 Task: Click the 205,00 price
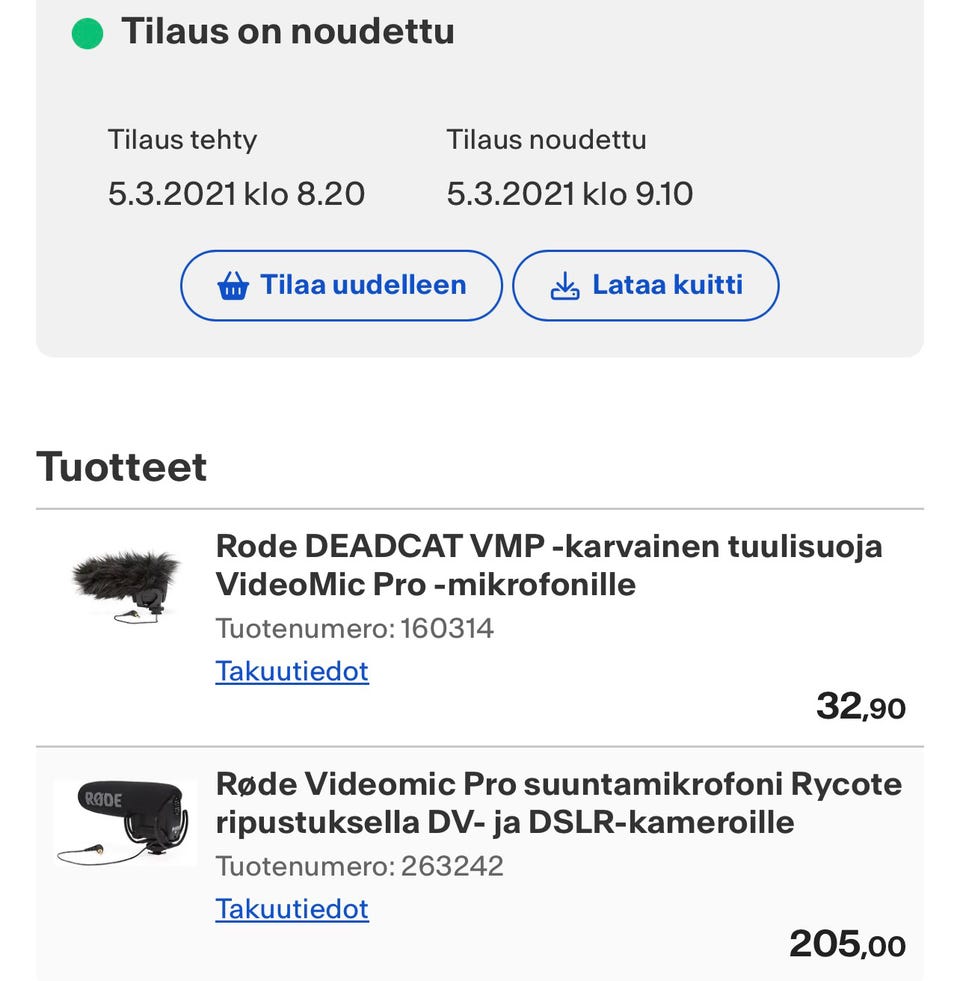847,943
